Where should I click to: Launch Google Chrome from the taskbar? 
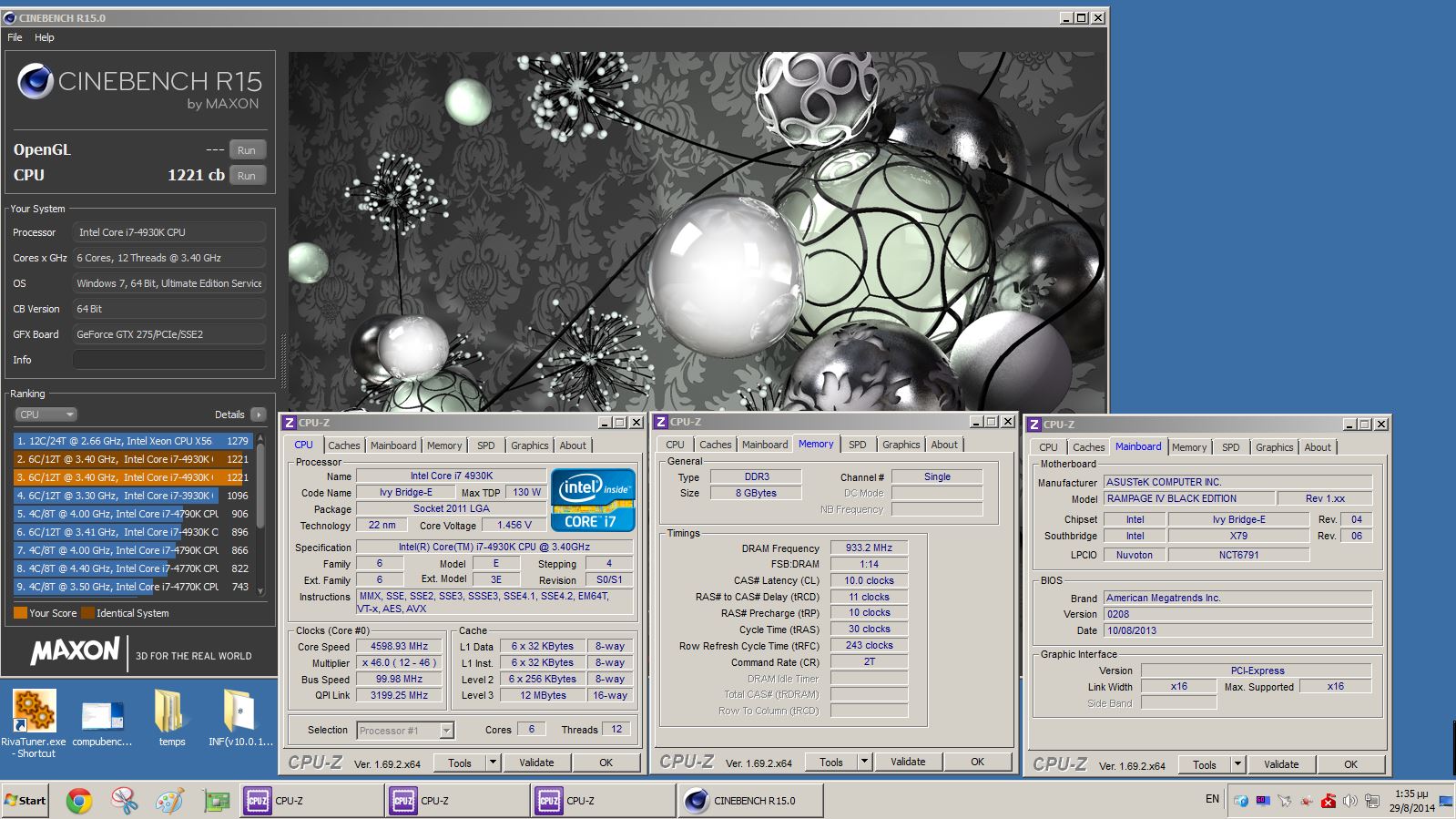pyautogui.click(x=79, y=801)
